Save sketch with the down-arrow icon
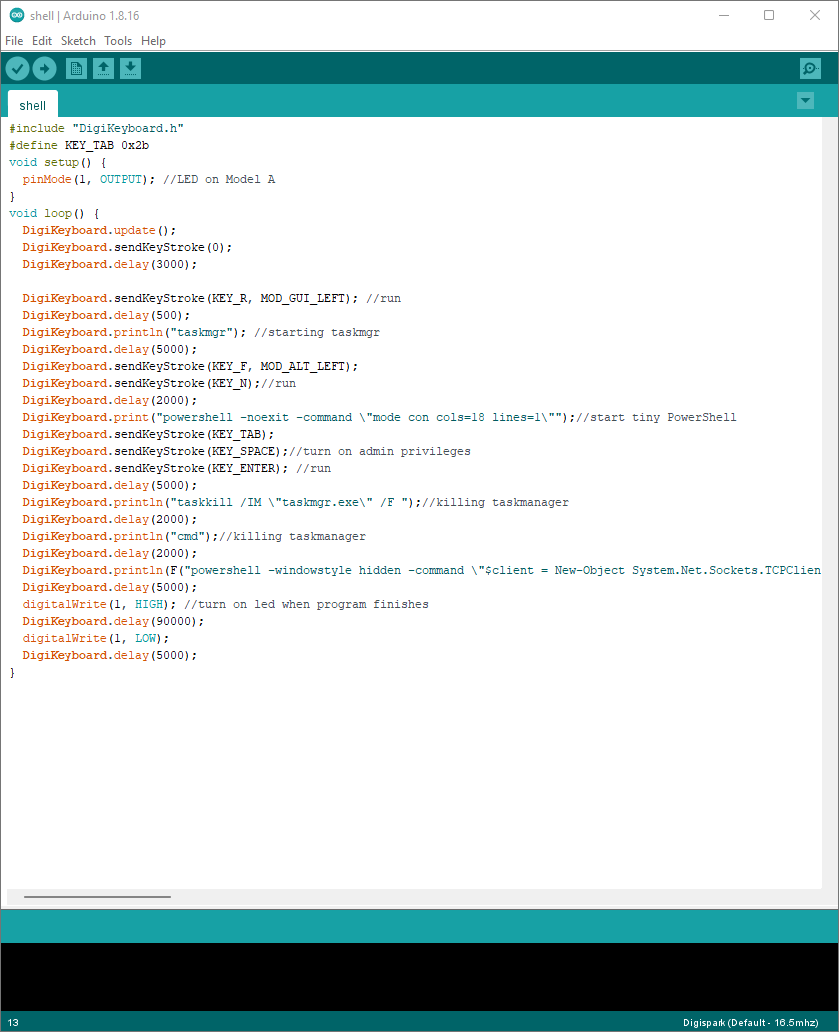839x1032 pixels. coord(130,68)
